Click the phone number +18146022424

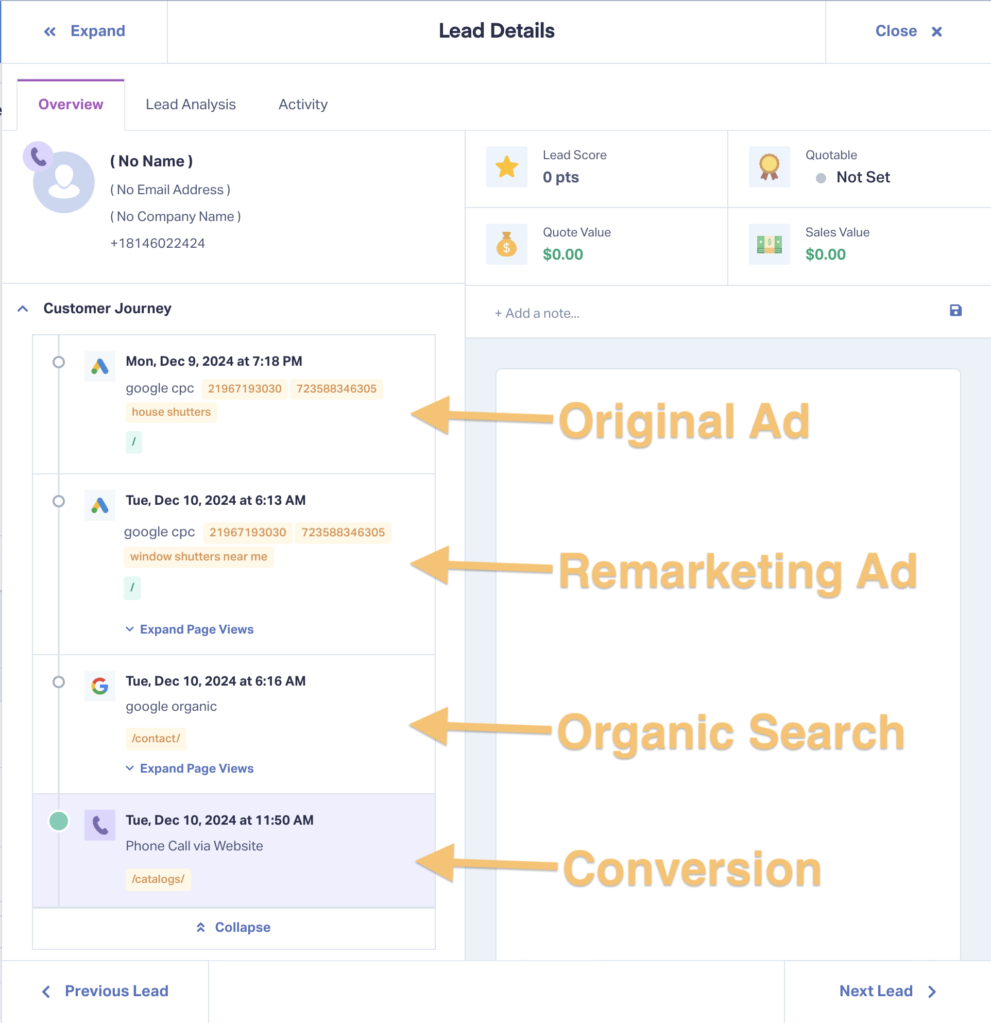click(157, 244)
